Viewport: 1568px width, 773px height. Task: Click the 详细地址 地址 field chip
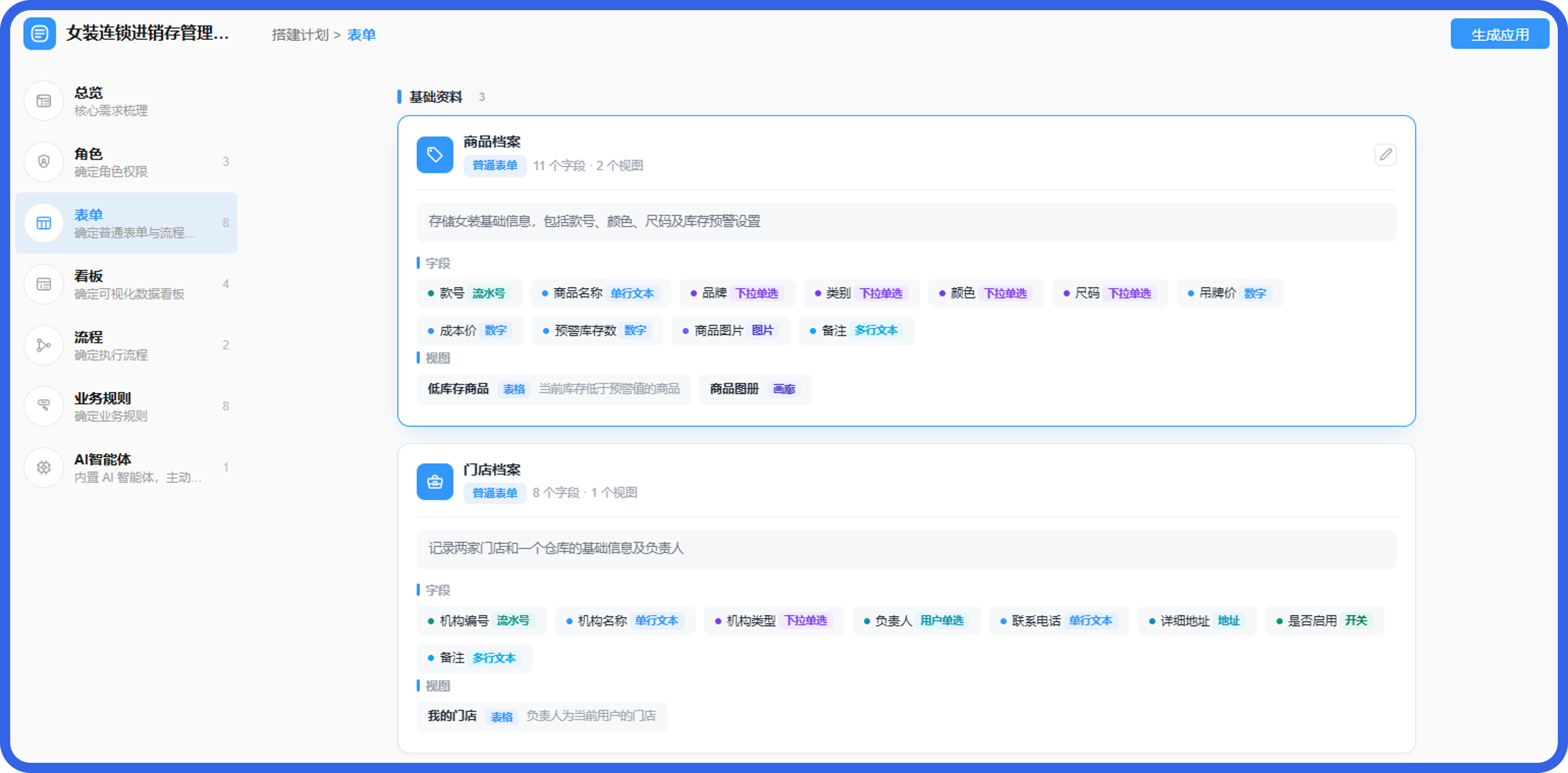pos(1197,621)
